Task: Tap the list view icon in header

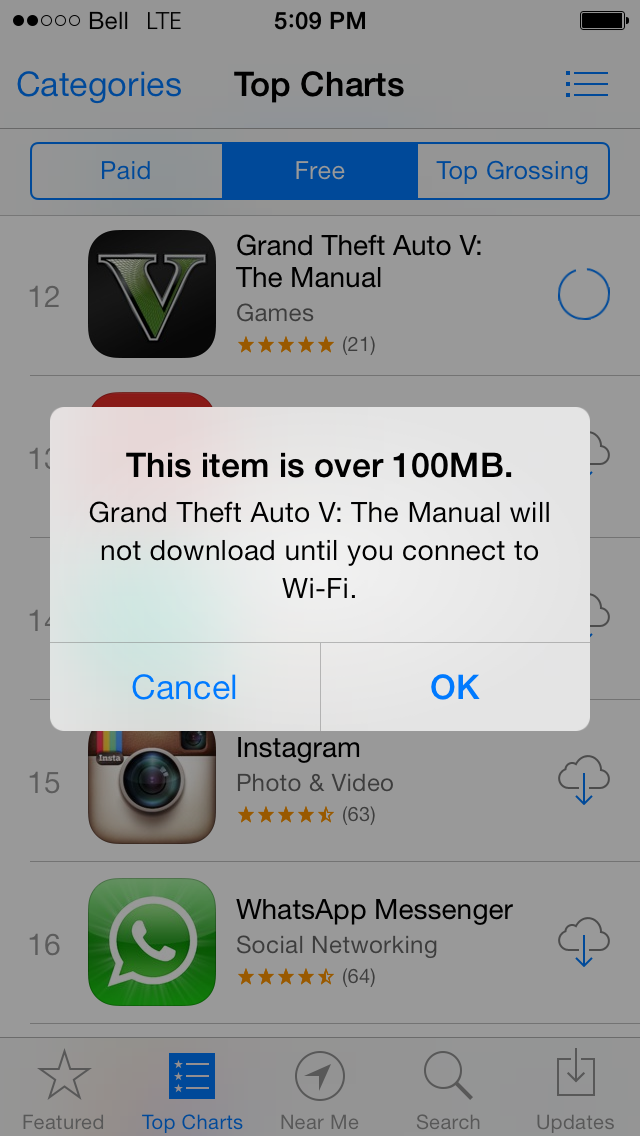Action: [x=586, y=84]
